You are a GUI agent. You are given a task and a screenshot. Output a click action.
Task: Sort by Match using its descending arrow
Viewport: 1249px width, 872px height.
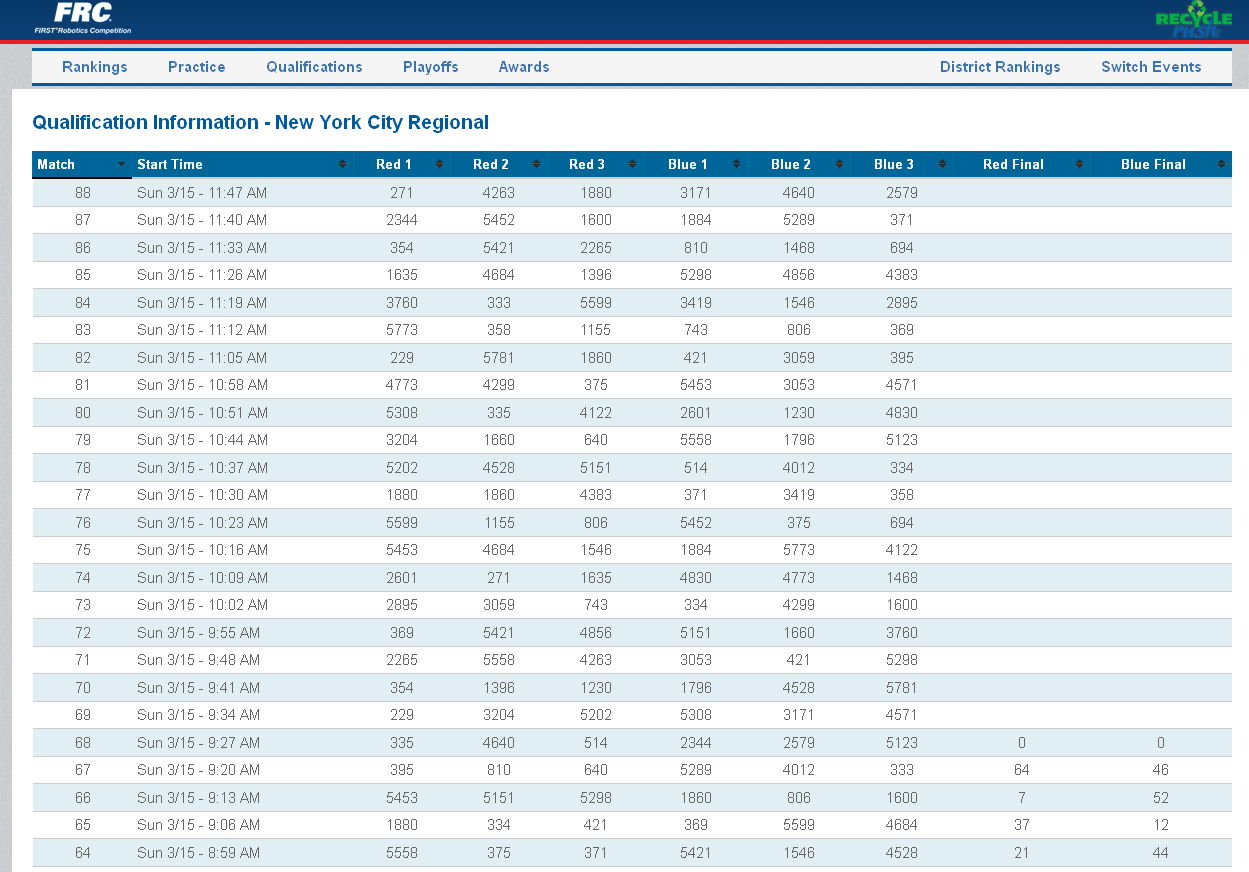(122, 164)
